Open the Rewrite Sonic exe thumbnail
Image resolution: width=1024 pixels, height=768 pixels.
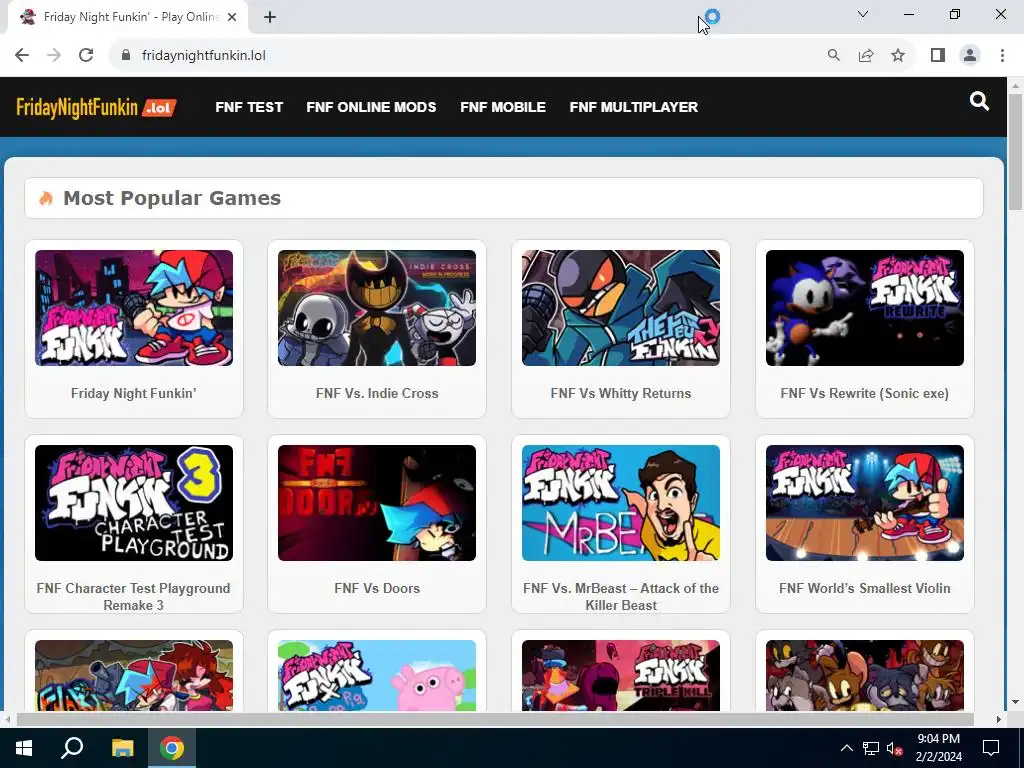[x=865, y=308]
